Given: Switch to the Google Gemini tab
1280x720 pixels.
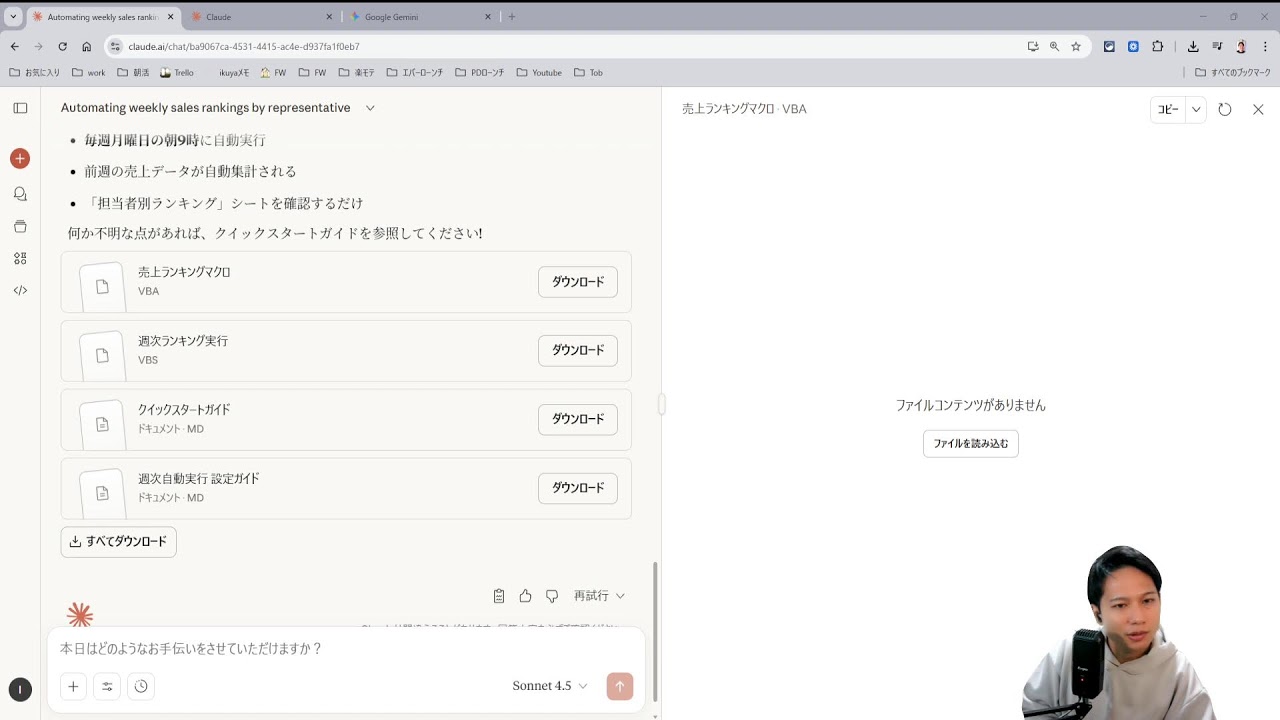Looking at the screenshot, I should click(420, 17).
